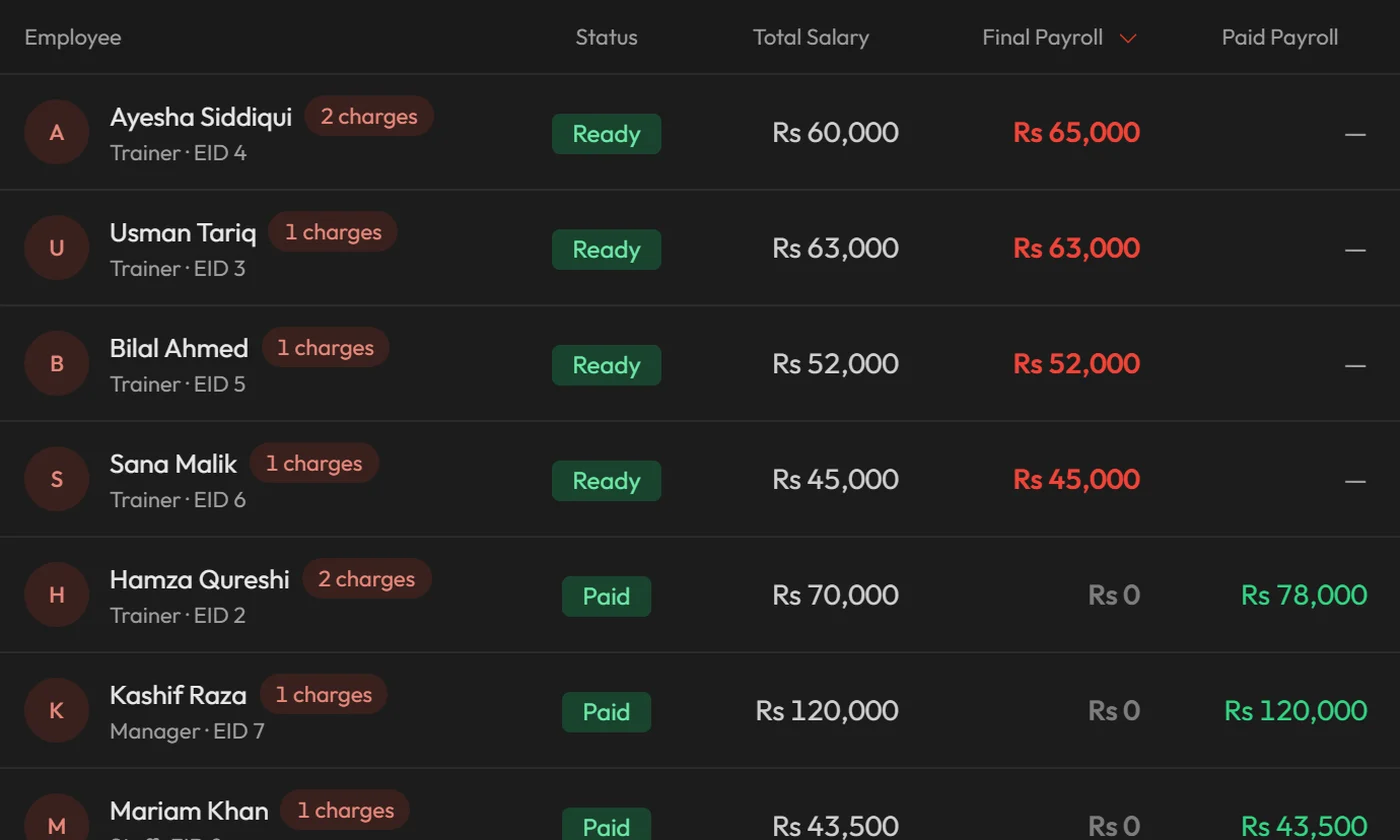
Task: Sort by Final Payroll column header
Action: coord(1043,38)
